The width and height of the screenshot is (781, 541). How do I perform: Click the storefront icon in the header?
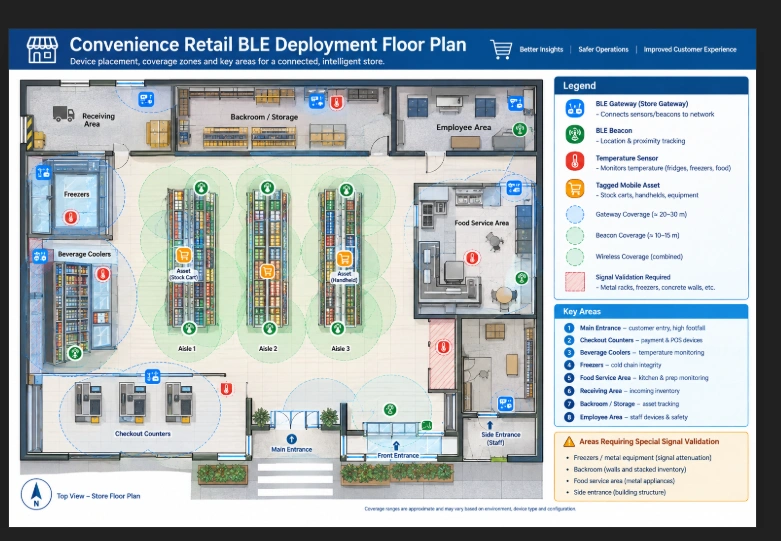[42, 50]
